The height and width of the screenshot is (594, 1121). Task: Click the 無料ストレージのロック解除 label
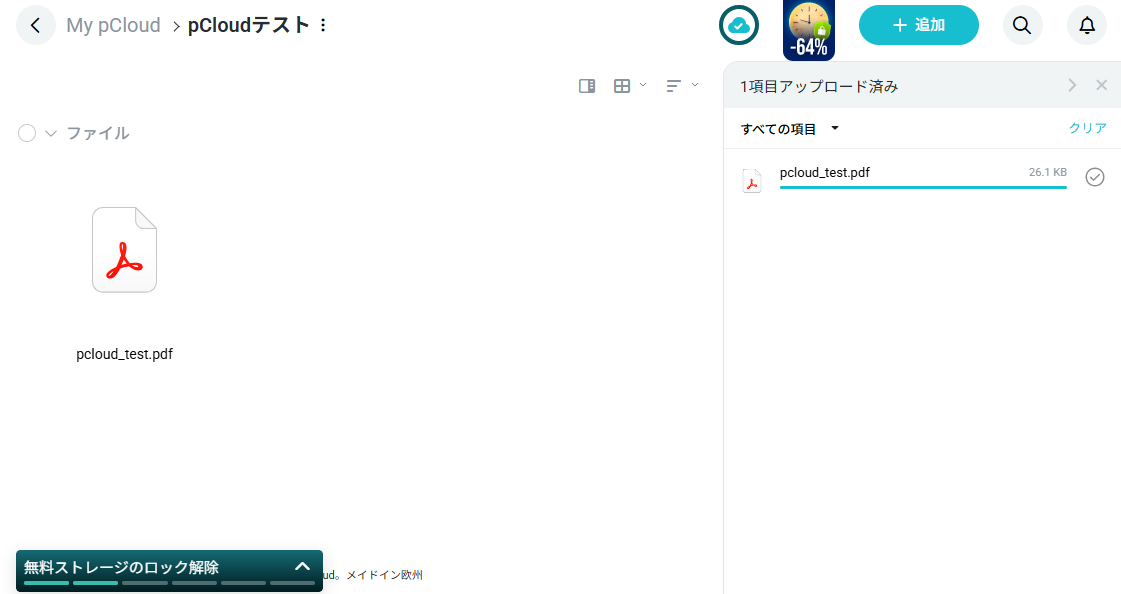tap(122, 568)
